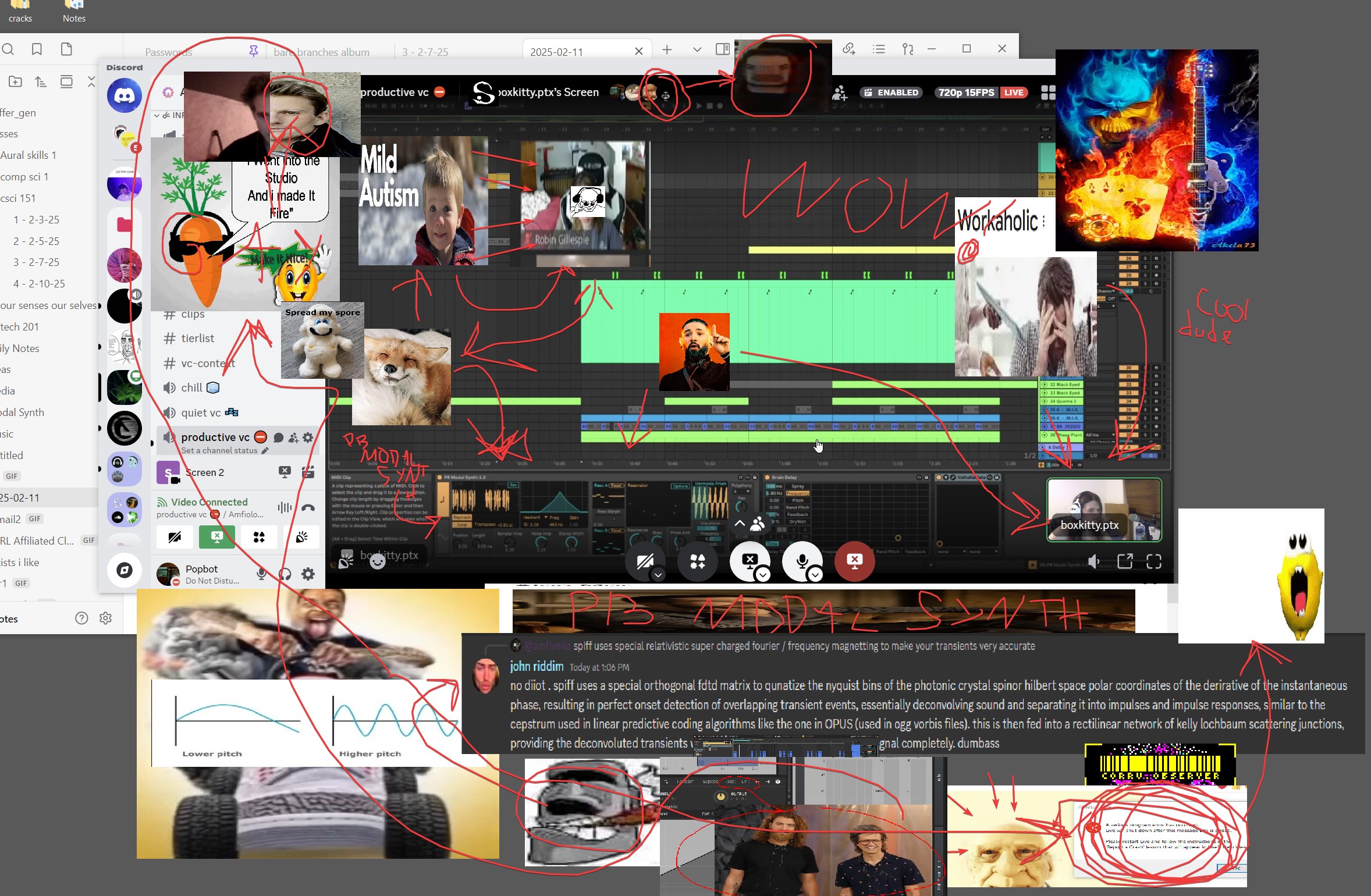
Task: Change sort order in Obsidian explorer
Action: [41, 81]
